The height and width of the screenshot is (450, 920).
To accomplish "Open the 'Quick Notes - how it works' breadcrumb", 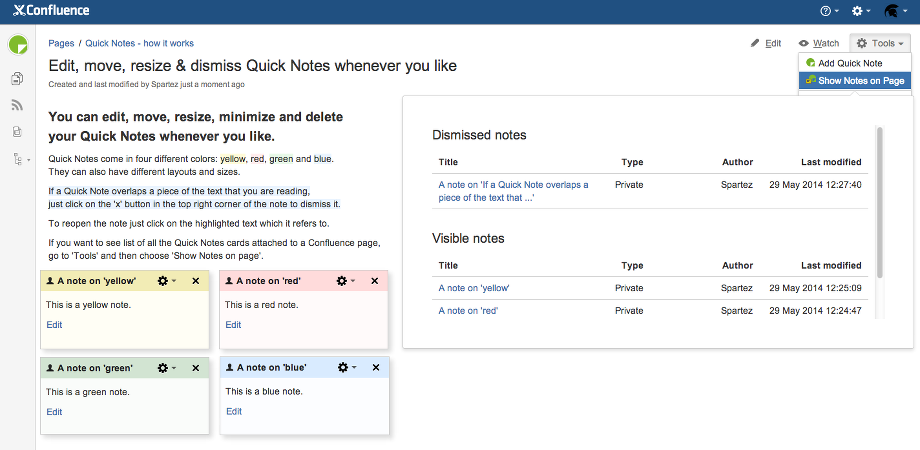I will coord(139,44).
